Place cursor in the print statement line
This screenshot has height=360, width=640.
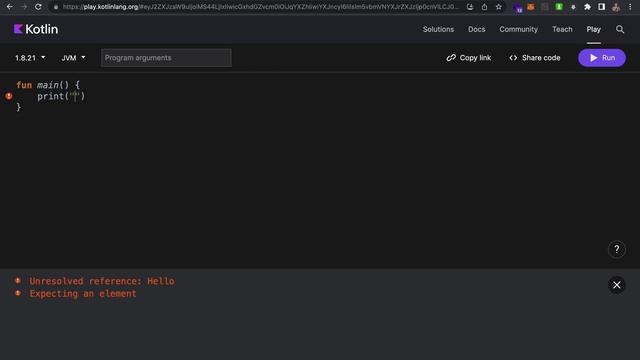pyautogui.click(x=61, y=96)
